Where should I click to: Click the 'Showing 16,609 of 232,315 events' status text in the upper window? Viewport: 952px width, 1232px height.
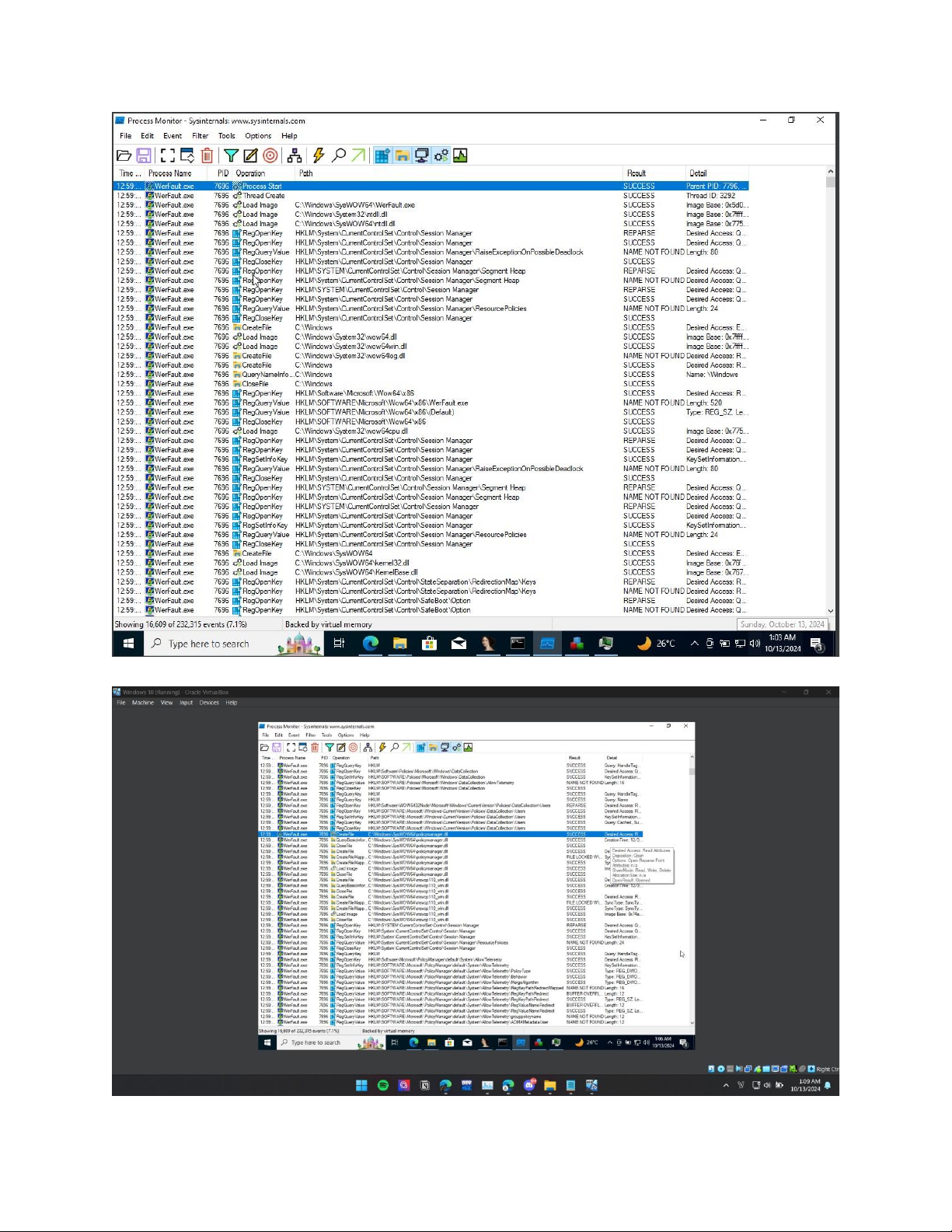click(x=181, y=625)
